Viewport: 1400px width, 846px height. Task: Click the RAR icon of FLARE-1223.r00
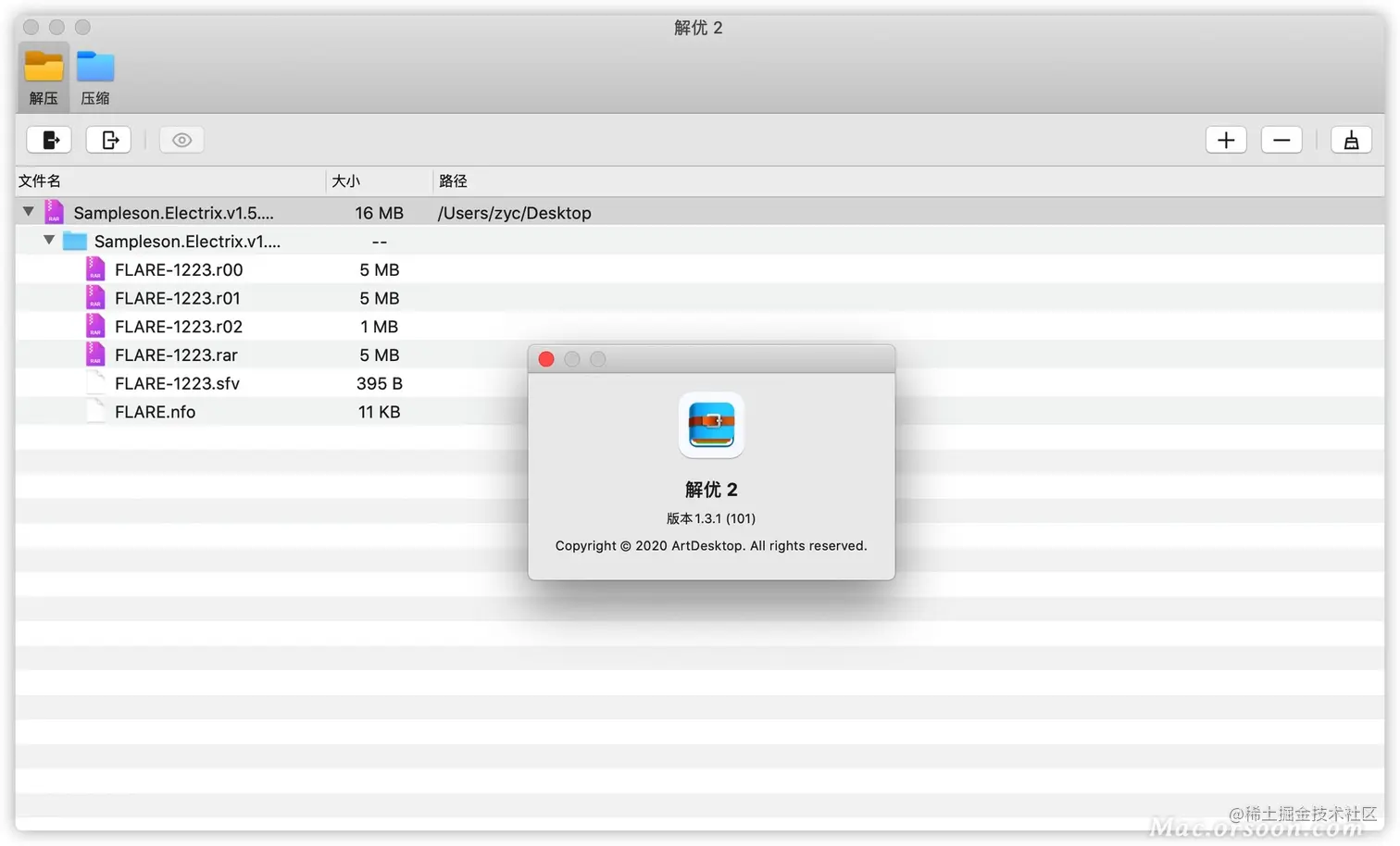94,269
